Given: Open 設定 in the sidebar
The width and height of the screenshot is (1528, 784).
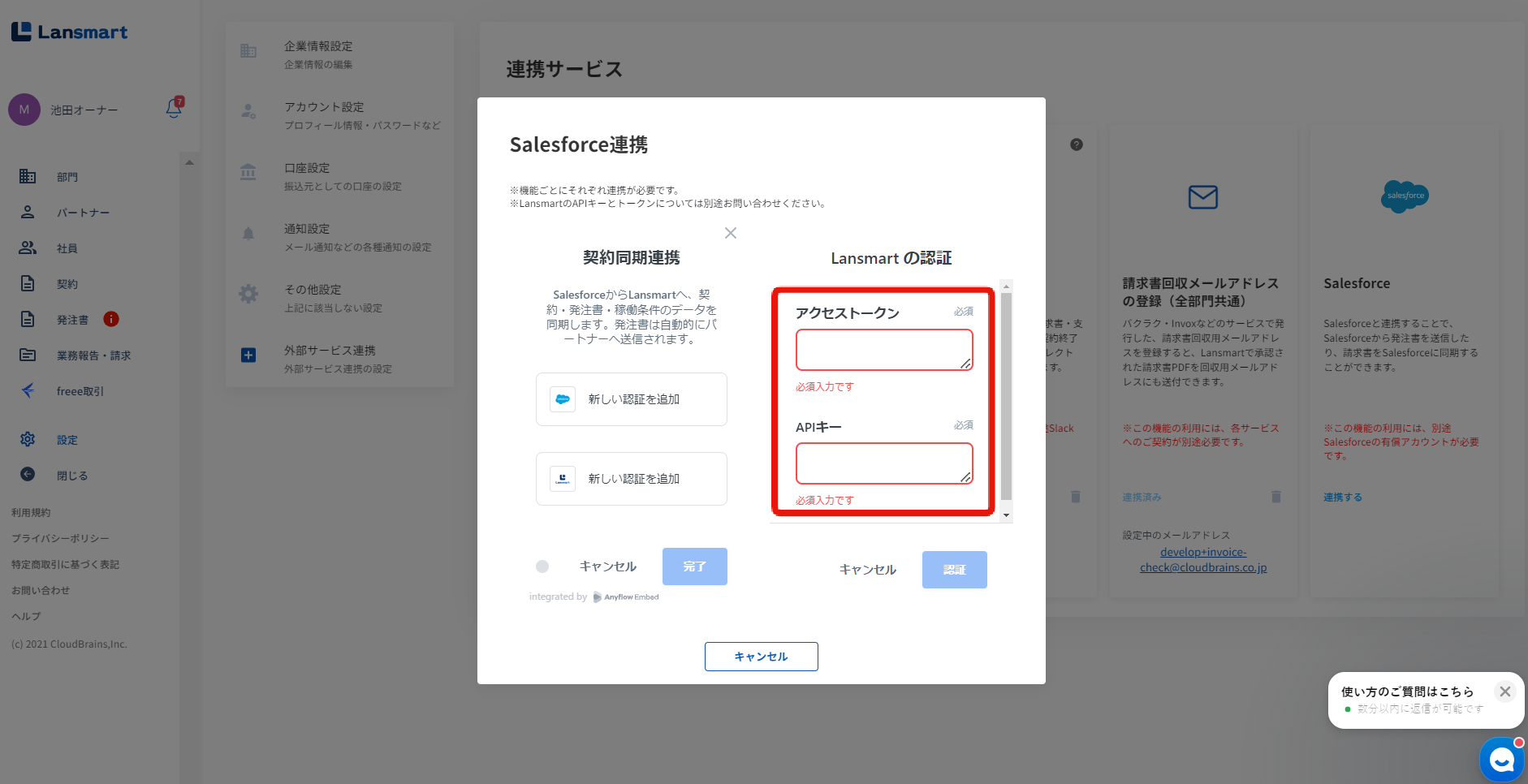Looking at the screenshot, I should click(67, 440).
